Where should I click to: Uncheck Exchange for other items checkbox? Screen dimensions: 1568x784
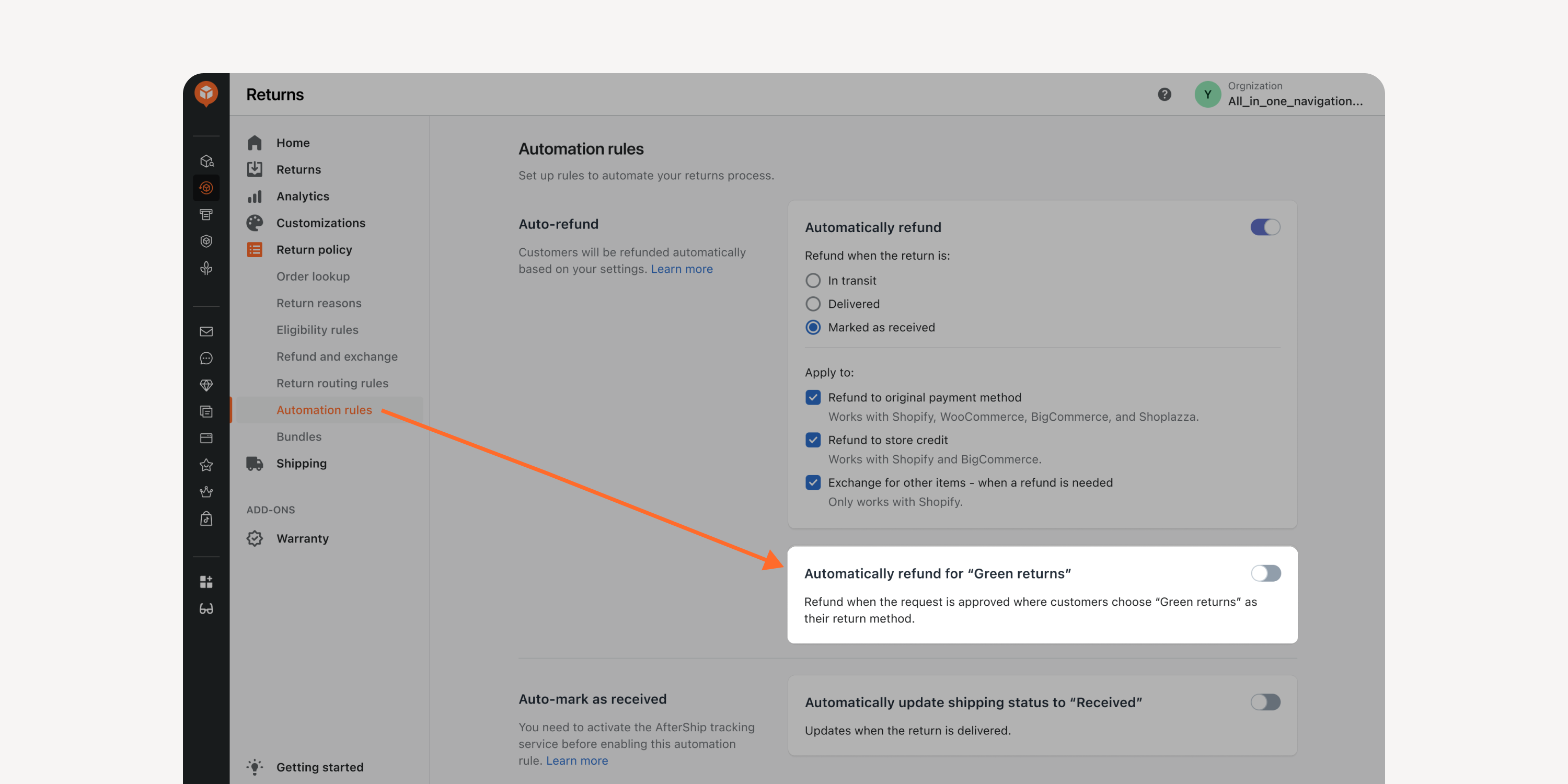pyautogui.click(x=813, y=483)
